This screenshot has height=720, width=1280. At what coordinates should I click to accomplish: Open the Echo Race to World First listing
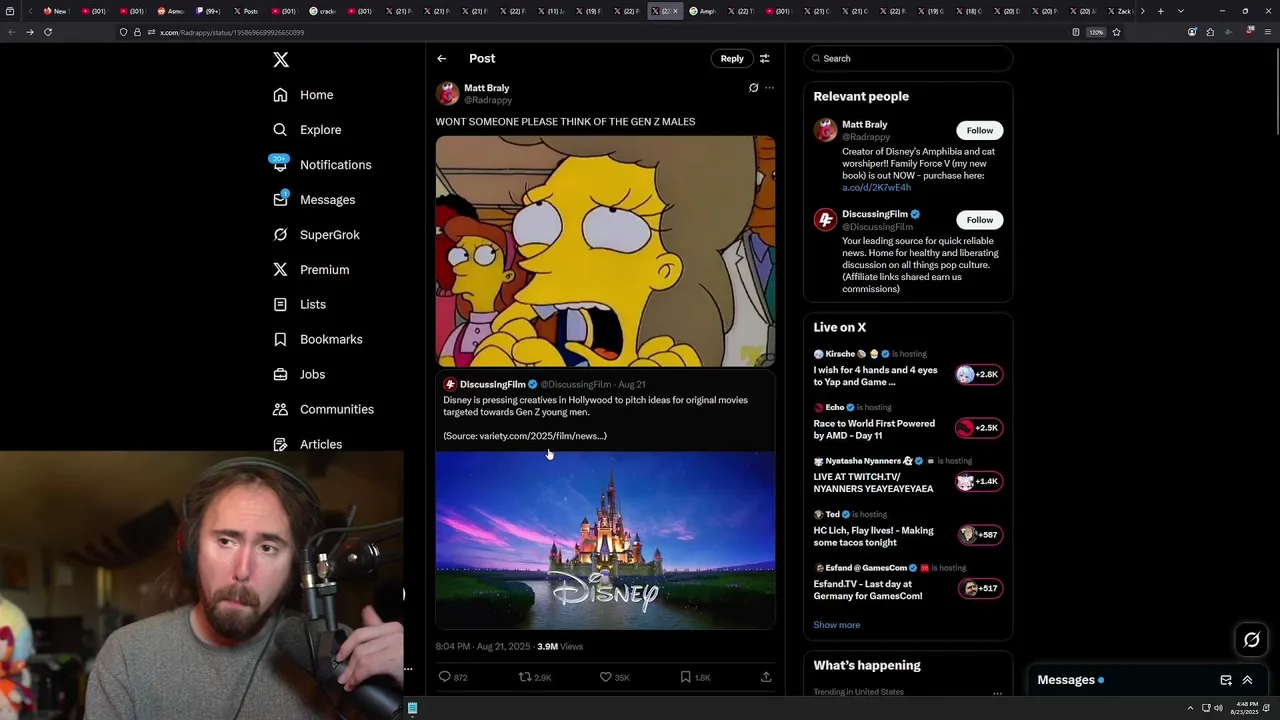pyautogui.click(x=907, y=422)
